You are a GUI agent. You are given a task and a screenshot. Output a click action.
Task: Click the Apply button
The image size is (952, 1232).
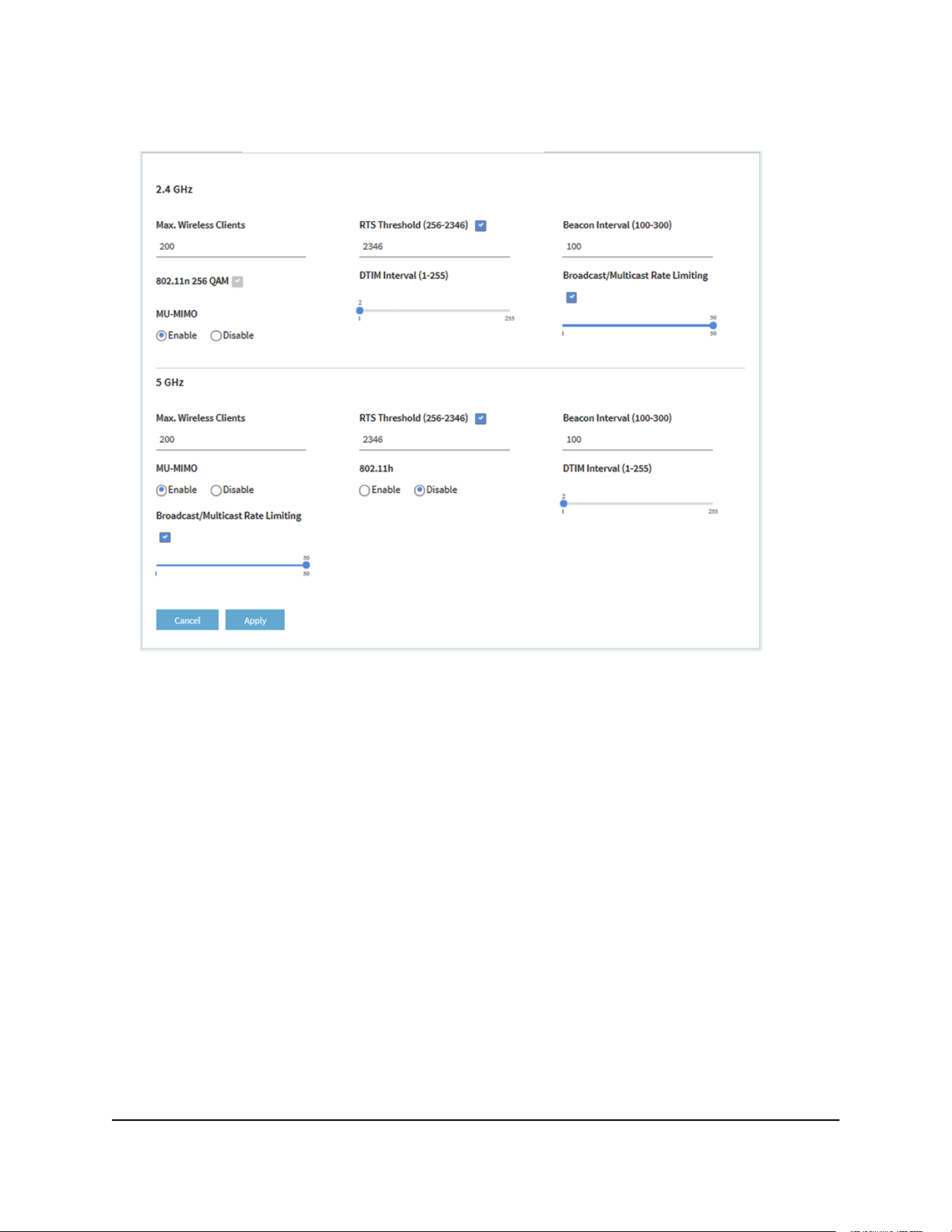pos(255,620)
